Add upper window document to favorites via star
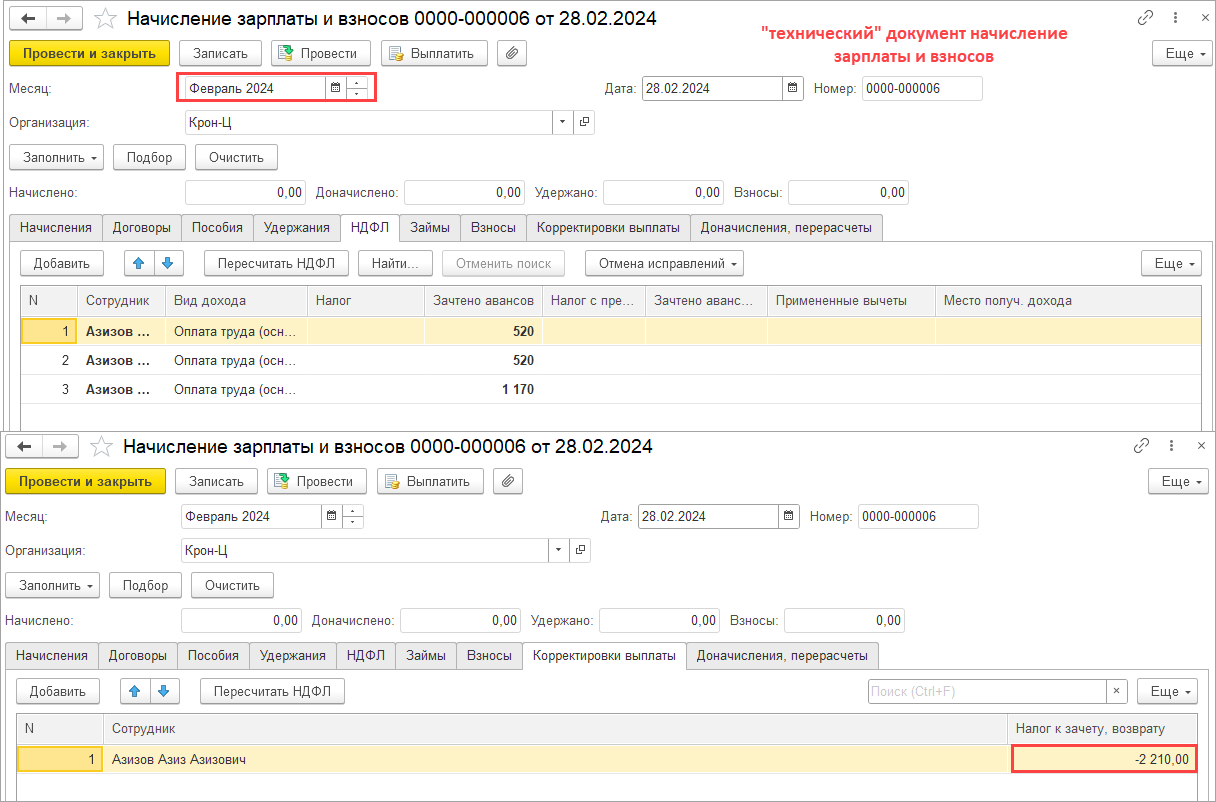The width and height of the screenshot is (1216, 802). coord(103,19)
